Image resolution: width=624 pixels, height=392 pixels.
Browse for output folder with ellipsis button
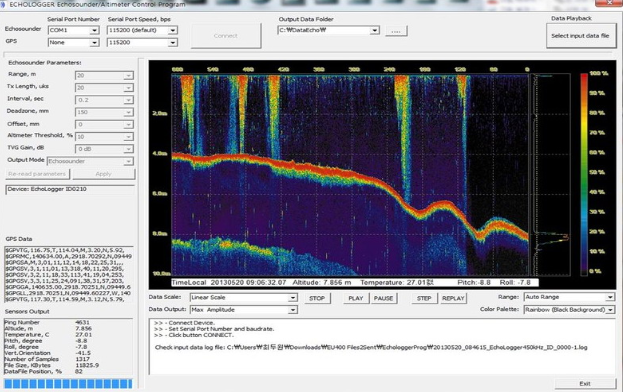396,31
